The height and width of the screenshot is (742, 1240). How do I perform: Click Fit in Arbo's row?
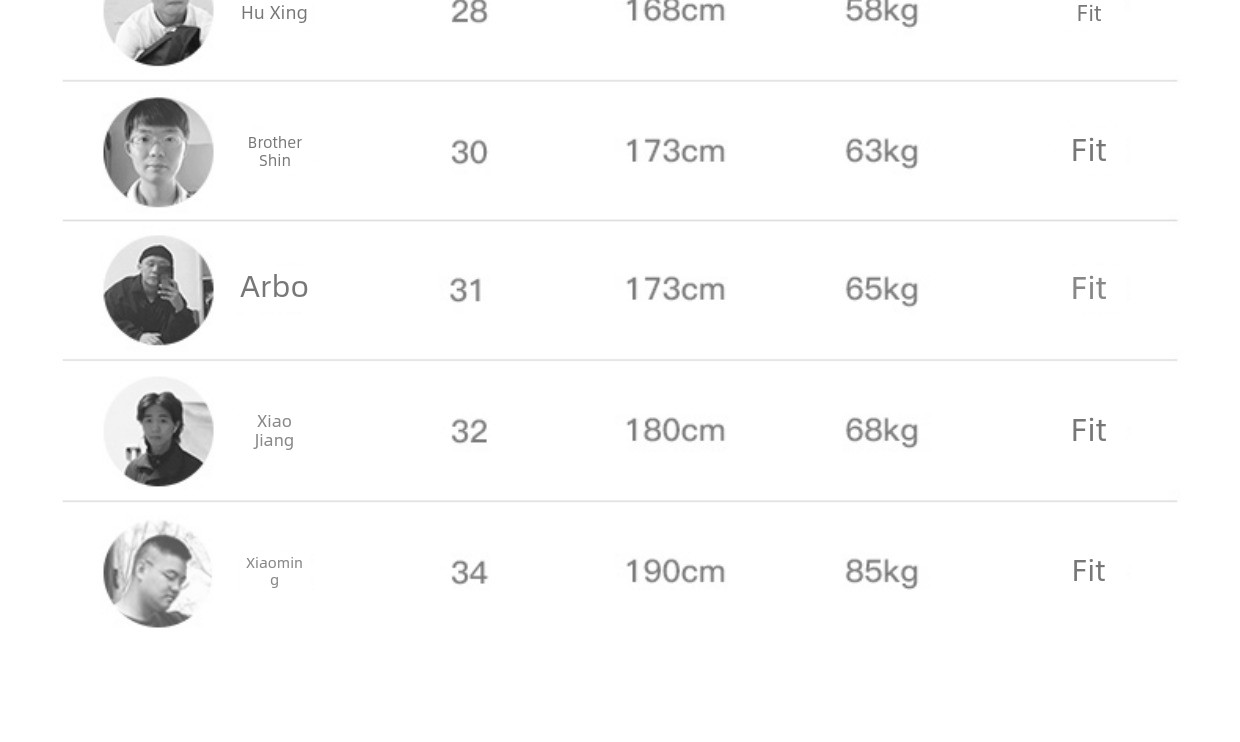click(1088, 289)
